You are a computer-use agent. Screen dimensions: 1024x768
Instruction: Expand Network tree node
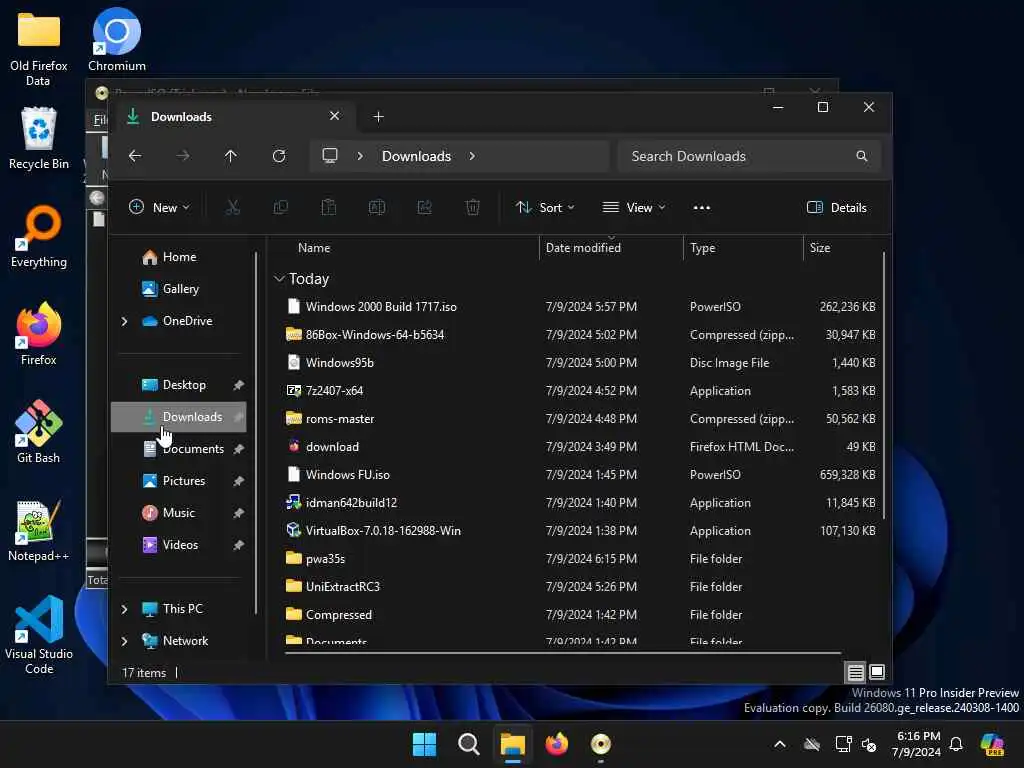tap(124, 641)
